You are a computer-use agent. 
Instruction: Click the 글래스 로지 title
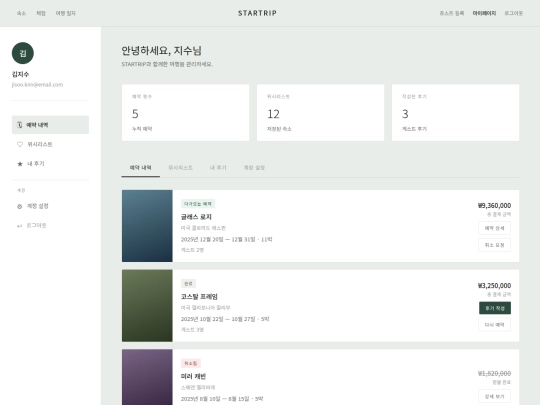[196, 217]
